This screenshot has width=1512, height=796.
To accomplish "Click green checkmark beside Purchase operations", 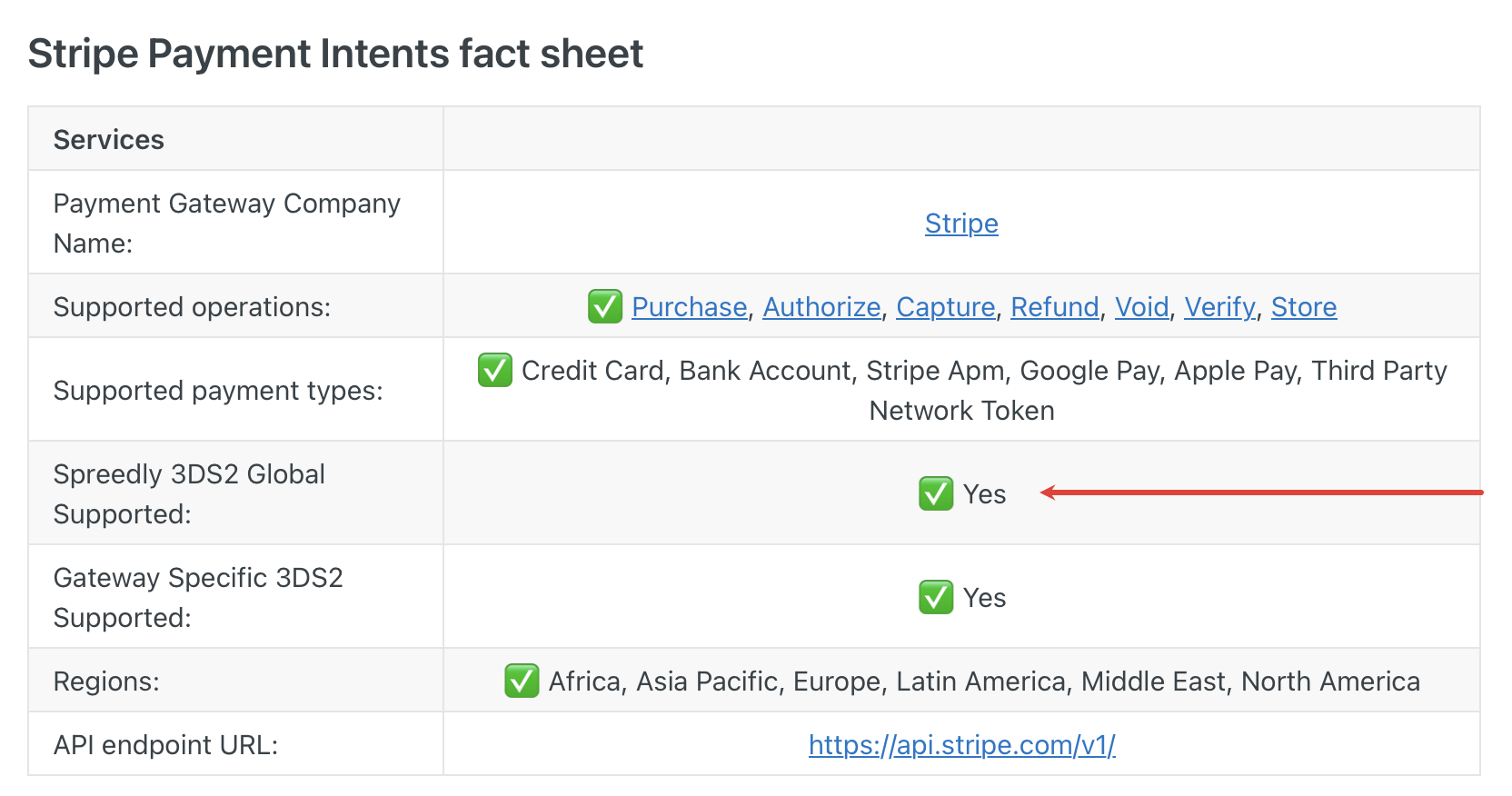I will (605, 307).
